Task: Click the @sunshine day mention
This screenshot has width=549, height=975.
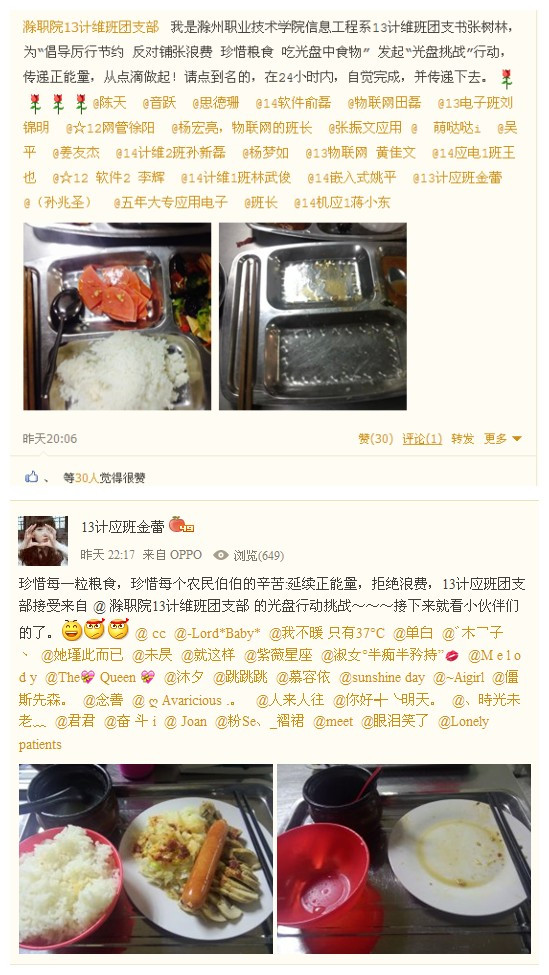Action: pos(382,678)
